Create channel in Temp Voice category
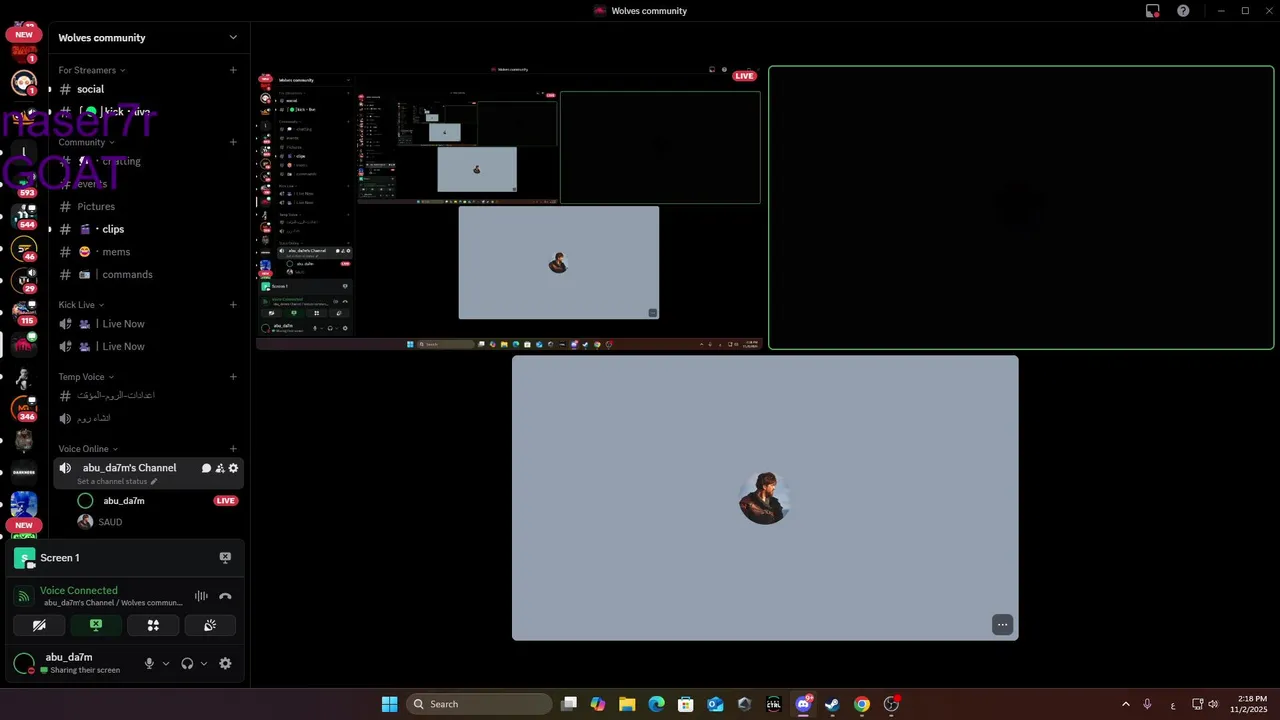Screen dimensions: 1280x720 [233, 377]
